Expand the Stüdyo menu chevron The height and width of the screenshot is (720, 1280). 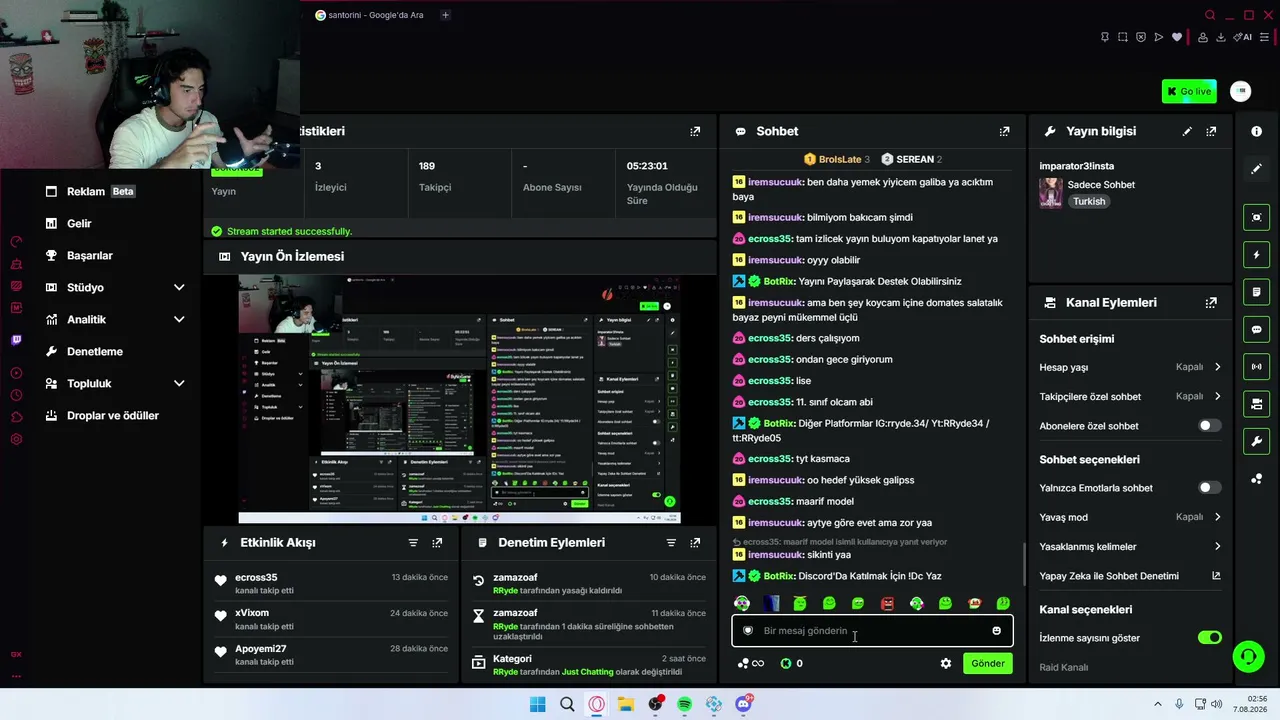coord(179,287)
